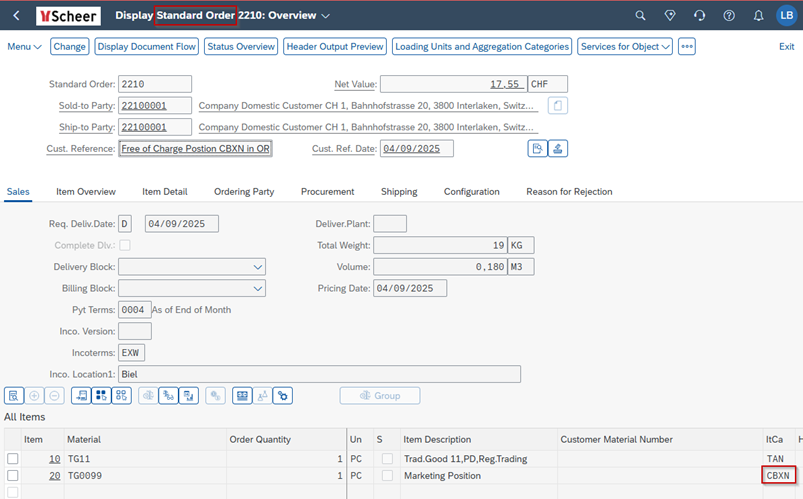Click the schedule lines chart icon
The image size is (803, 499).
click(189, 396)
